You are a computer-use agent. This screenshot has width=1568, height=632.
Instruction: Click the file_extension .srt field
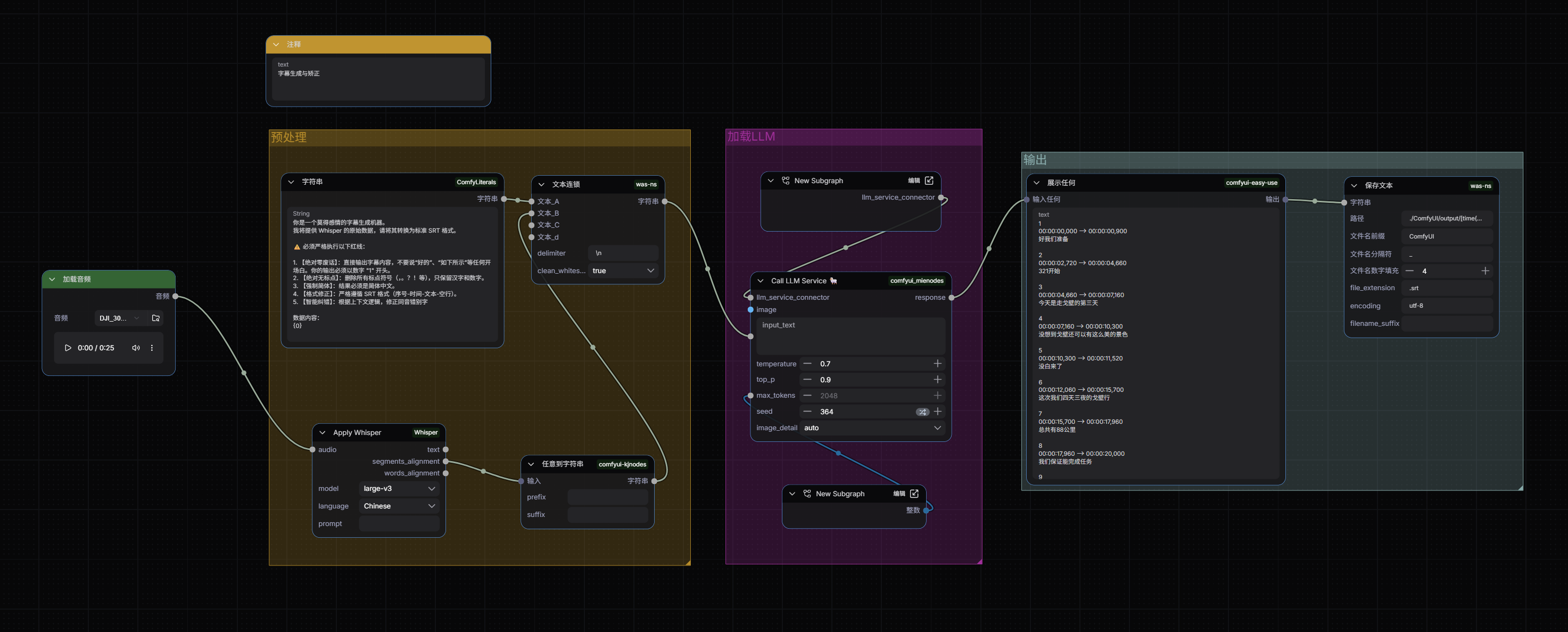(x=1446, y=288)
